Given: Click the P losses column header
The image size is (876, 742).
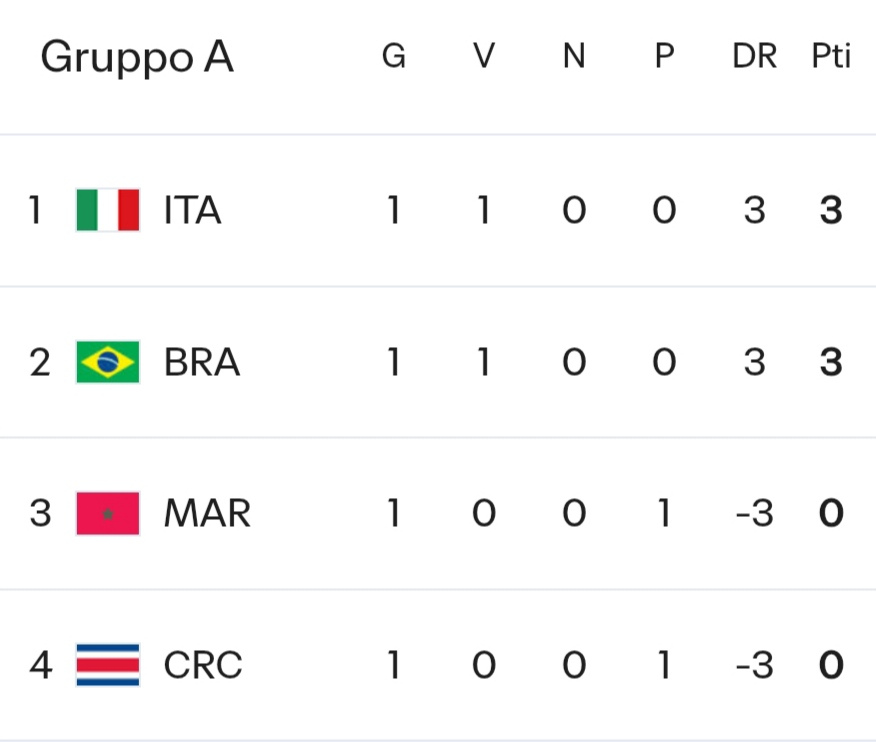Looking at the screenshot, I should tap(664, 57).
